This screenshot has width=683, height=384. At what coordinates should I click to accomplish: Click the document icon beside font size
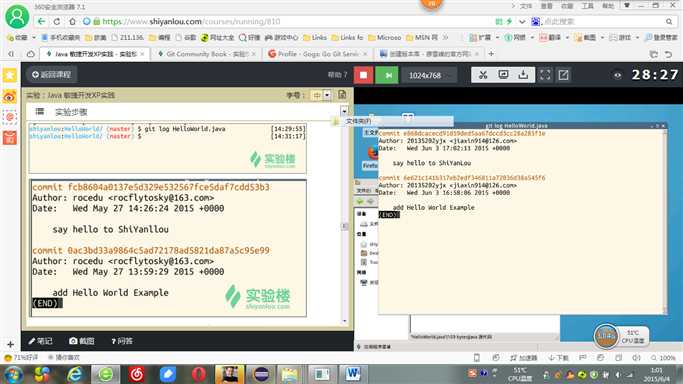click(342, 94)
